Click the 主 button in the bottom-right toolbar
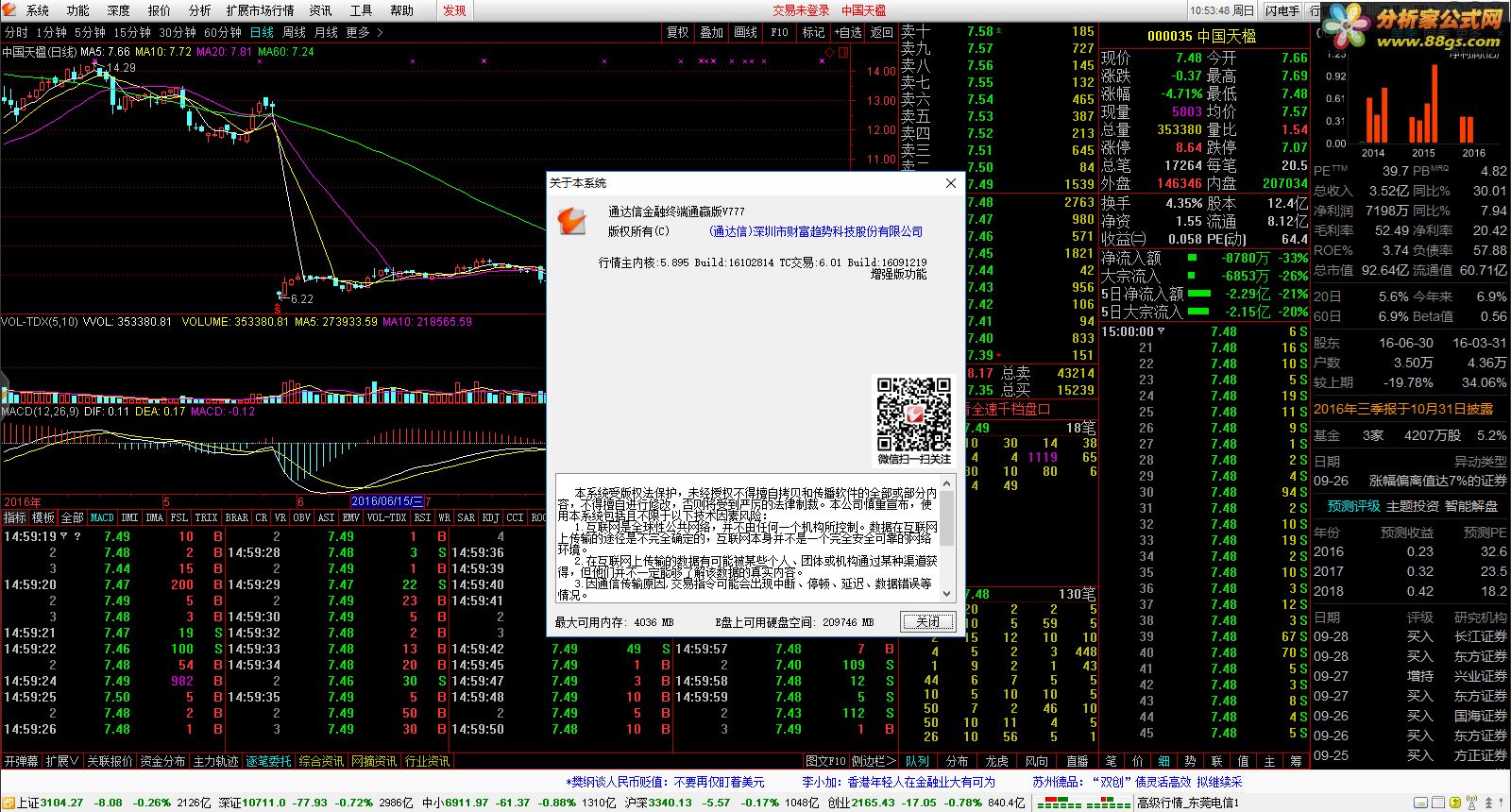Viewport: 1511px width, 812px height. pyautogui.click(x=1270, y=761)
